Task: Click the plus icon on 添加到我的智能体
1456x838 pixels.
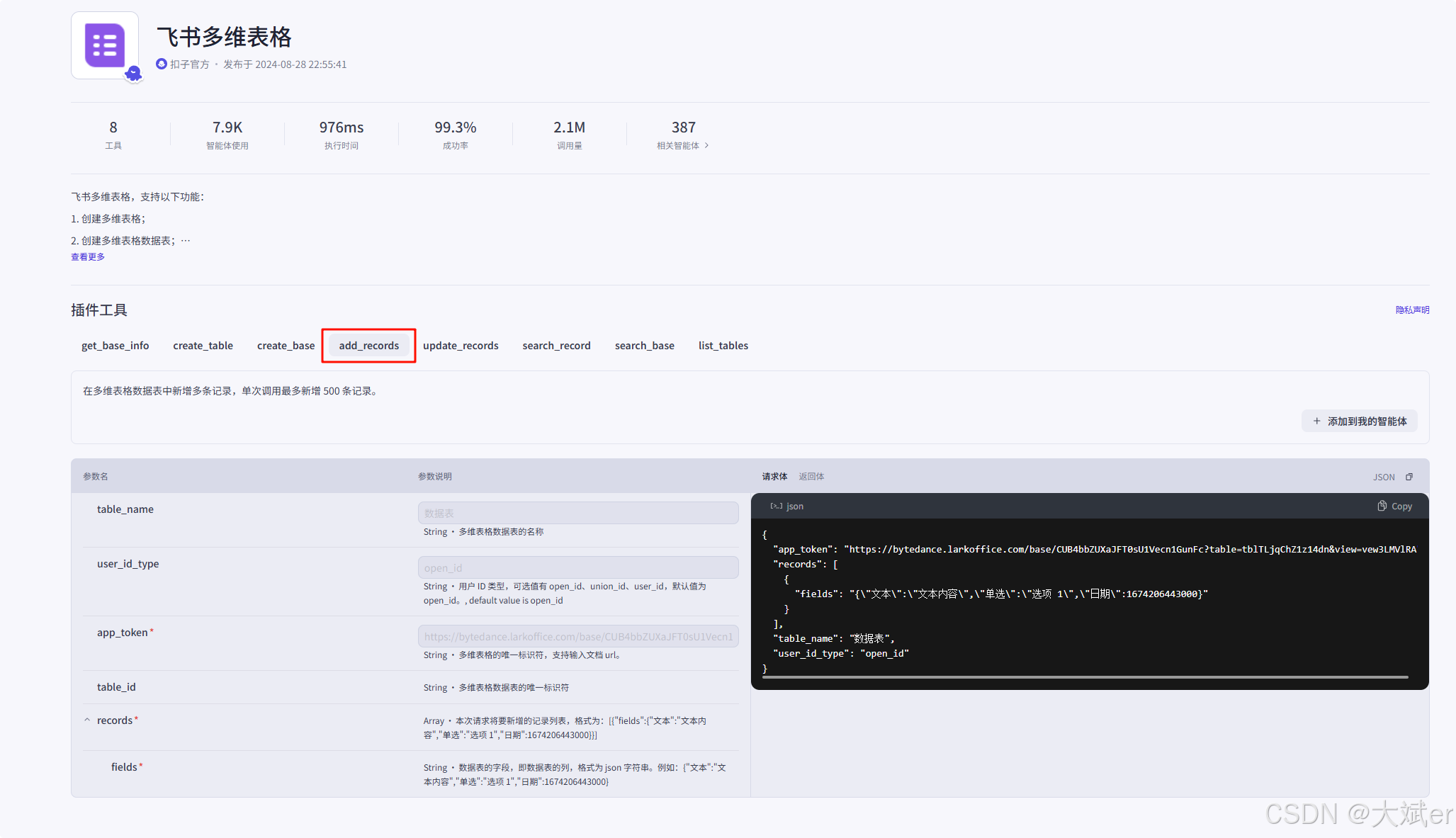Action: coord(1316,421)
